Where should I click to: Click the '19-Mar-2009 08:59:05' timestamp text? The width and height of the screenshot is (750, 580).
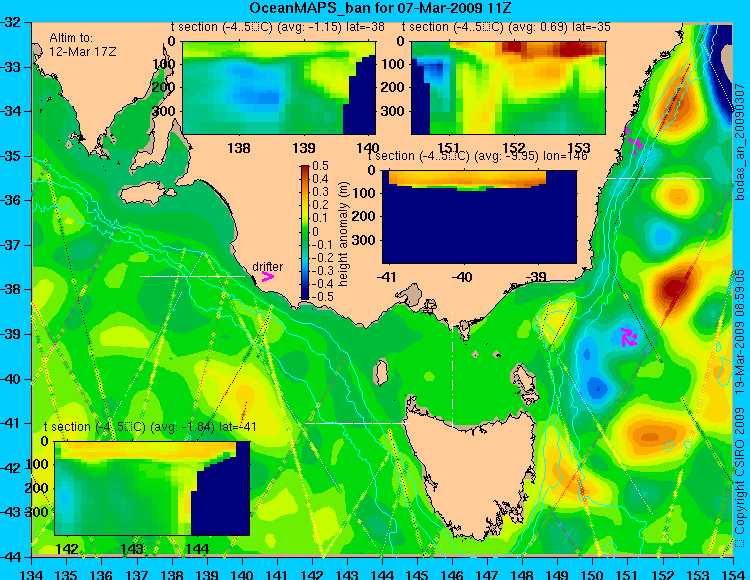click(740, 332)
